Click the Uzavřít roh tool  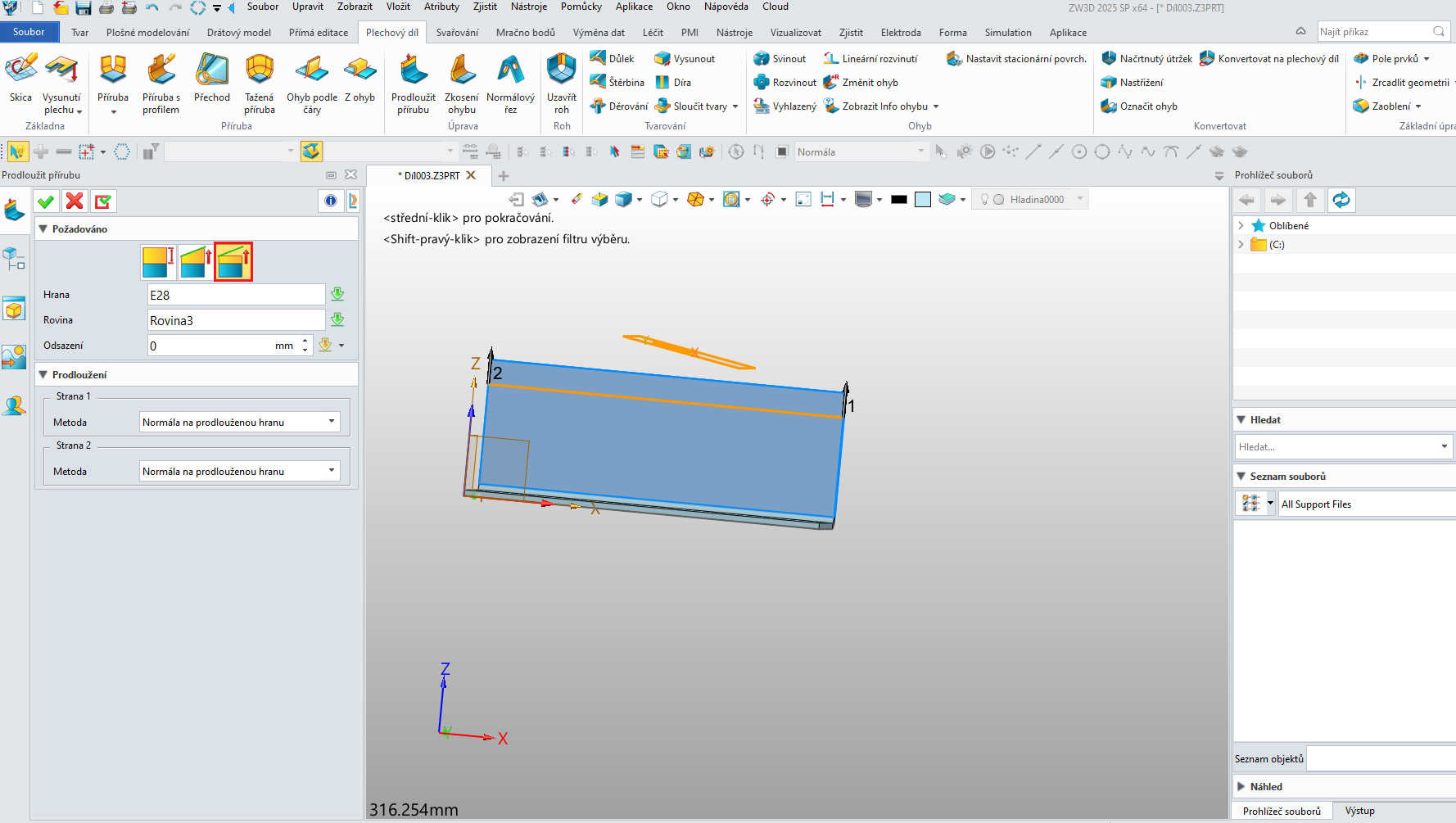(x=562, y=84)
